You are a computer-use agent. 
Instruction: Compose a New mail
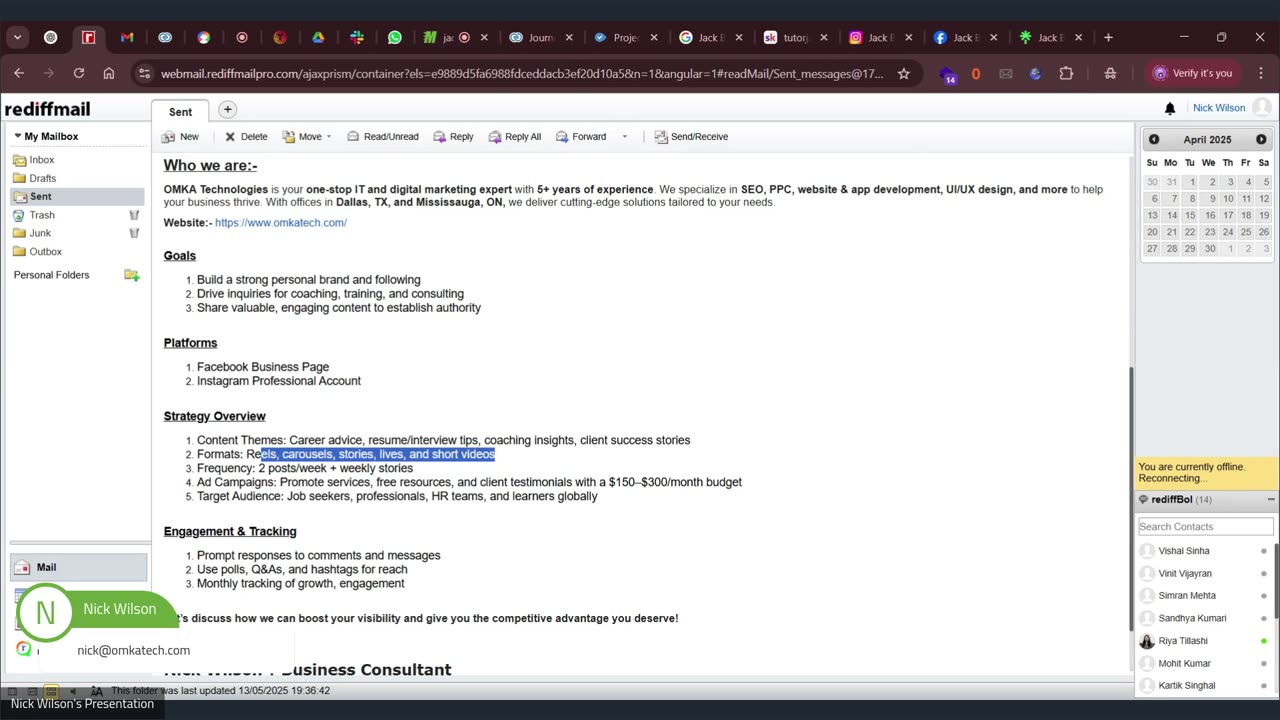(180, 137)
